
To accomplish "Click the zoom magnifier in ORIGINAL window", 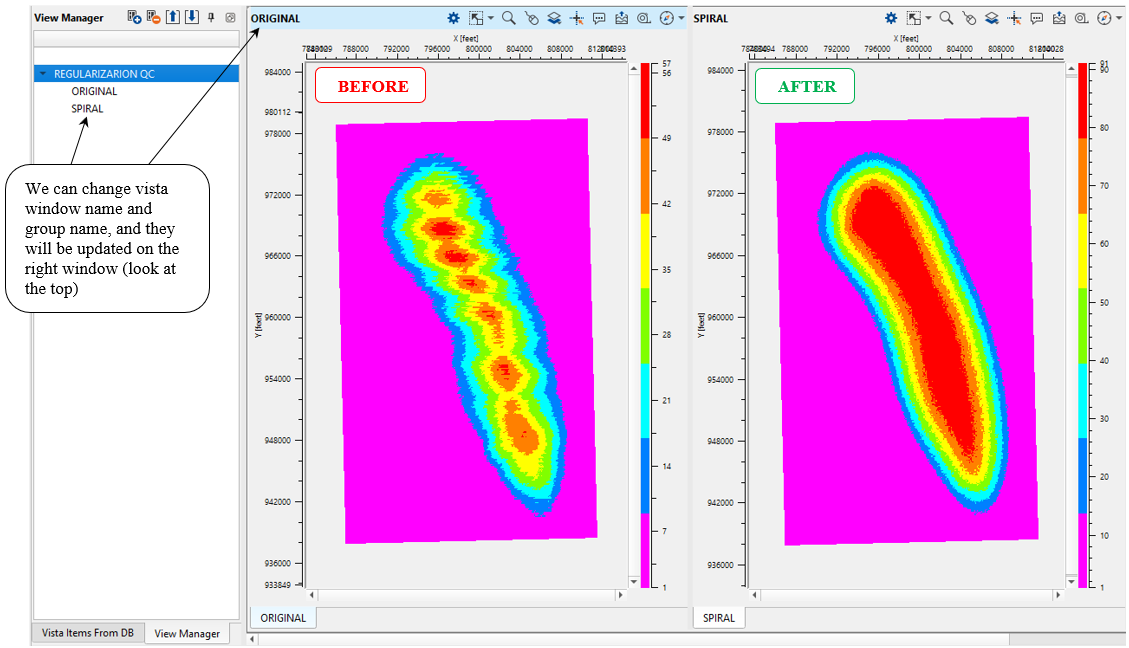I will click(508, 18).
